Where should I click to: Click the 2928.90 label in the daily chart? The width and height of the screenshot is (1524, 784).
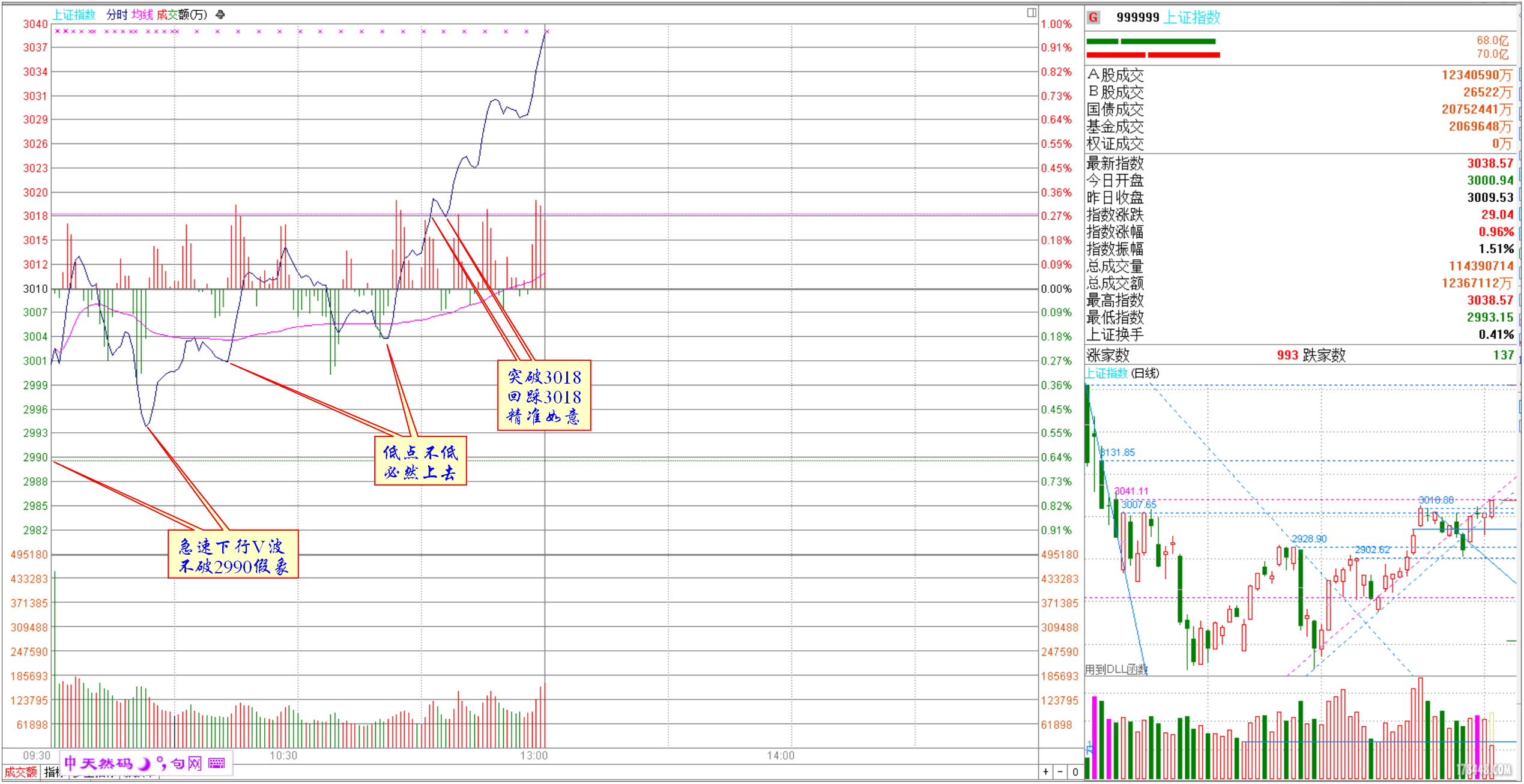pos(1309,539)
